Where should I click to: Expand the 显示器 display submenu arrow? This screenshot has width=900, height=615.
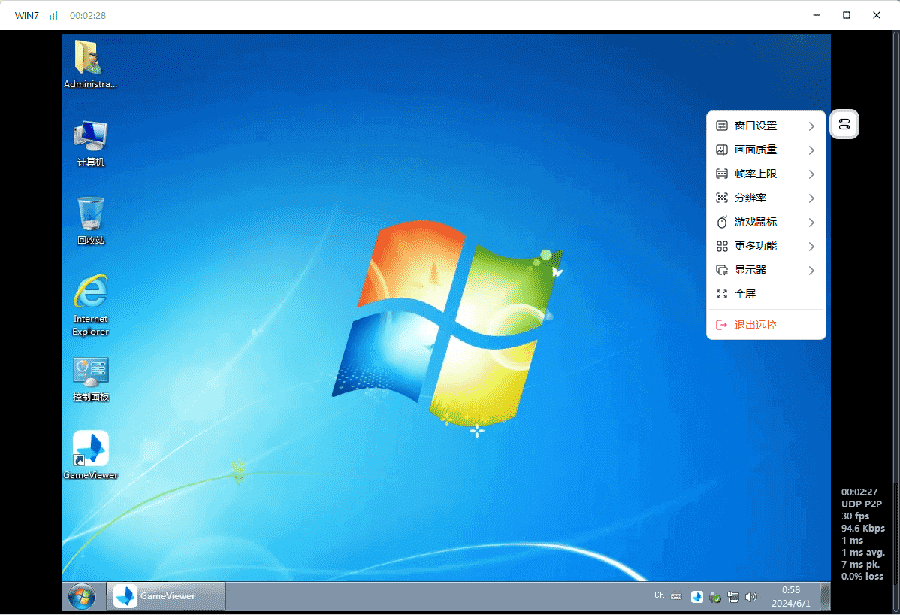811,270
